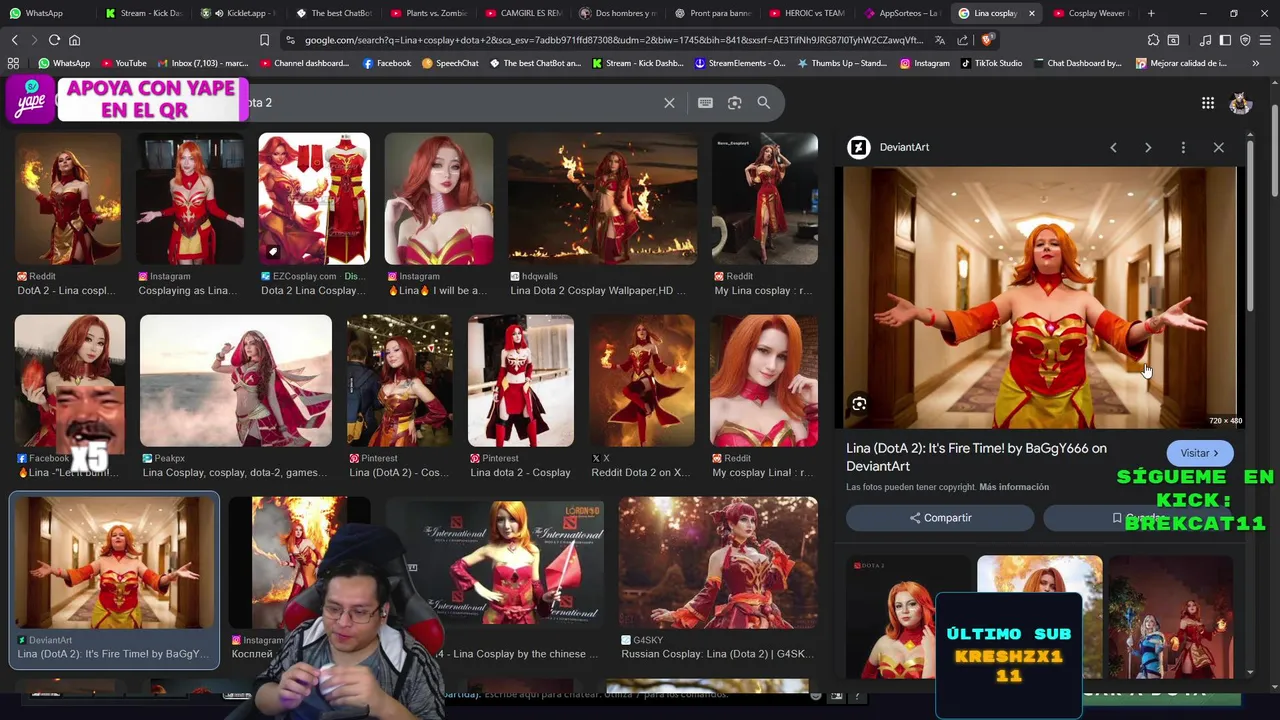Open 'It's Fire Time!' preview title link
1280x720 pixels.
(976, 457)
